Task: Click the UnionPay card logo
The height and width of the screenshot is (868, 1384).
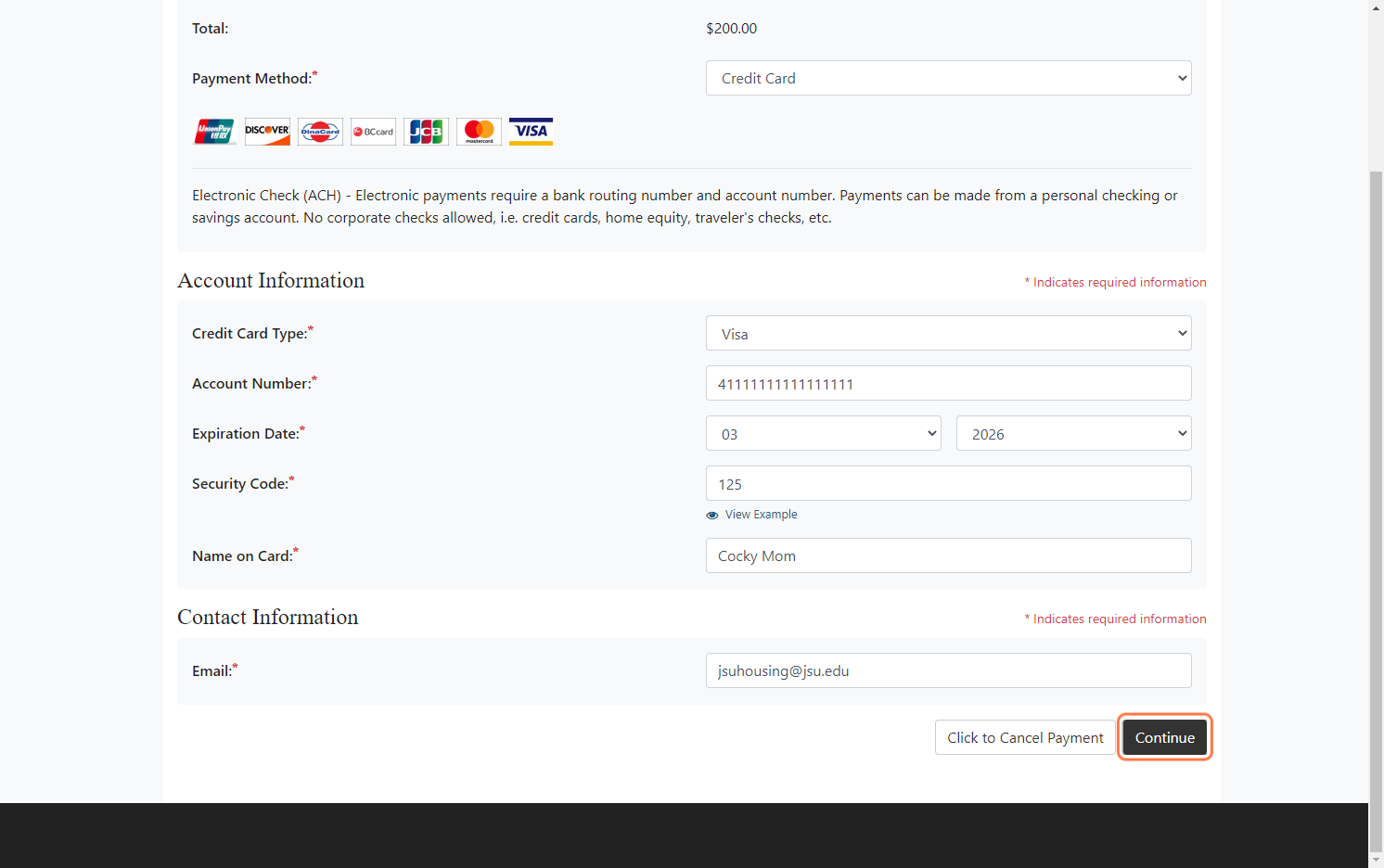Action: pos(214,132)
